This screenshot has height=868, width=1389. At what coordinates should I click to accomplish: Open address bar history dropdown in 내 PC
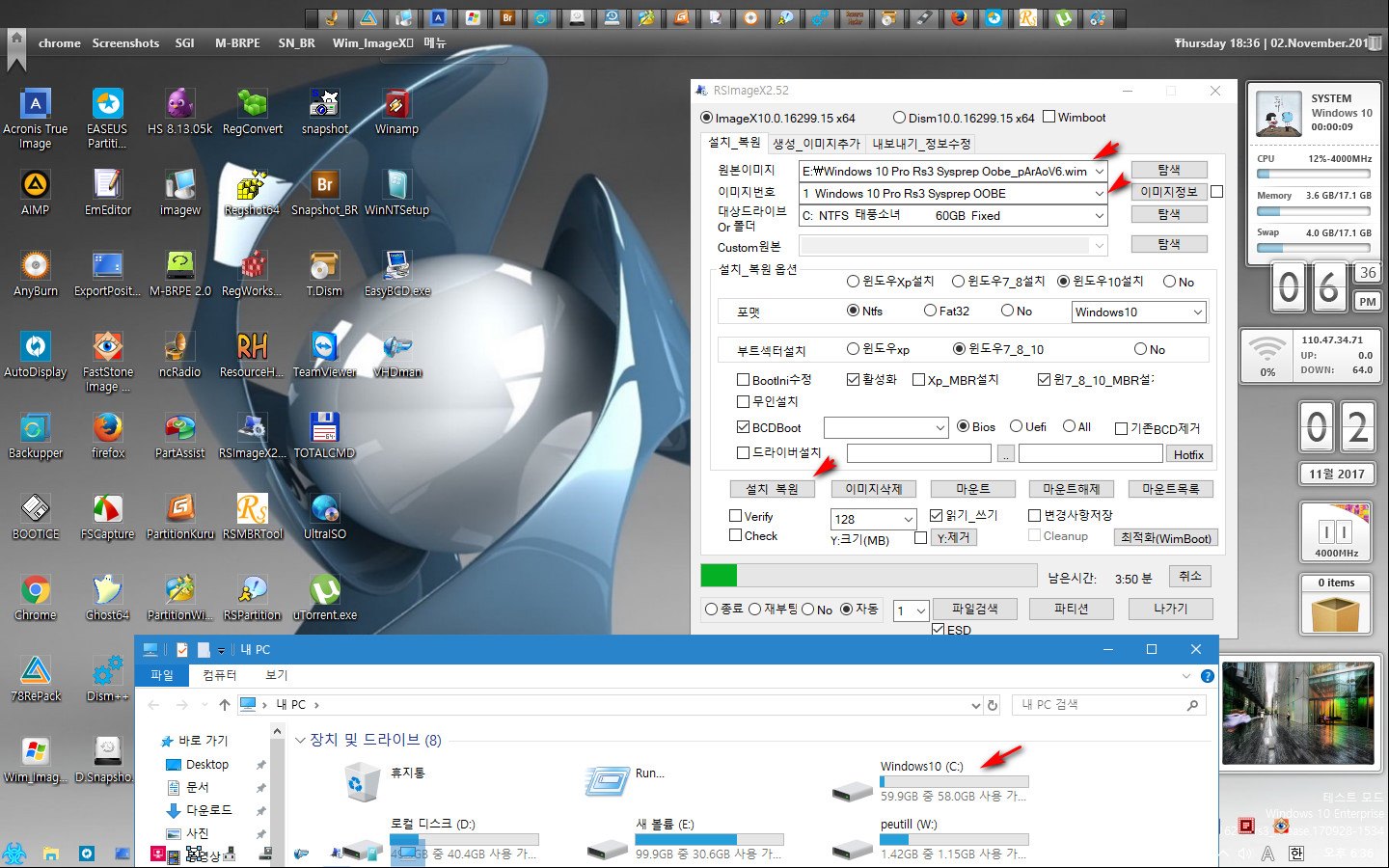(975, 705)
